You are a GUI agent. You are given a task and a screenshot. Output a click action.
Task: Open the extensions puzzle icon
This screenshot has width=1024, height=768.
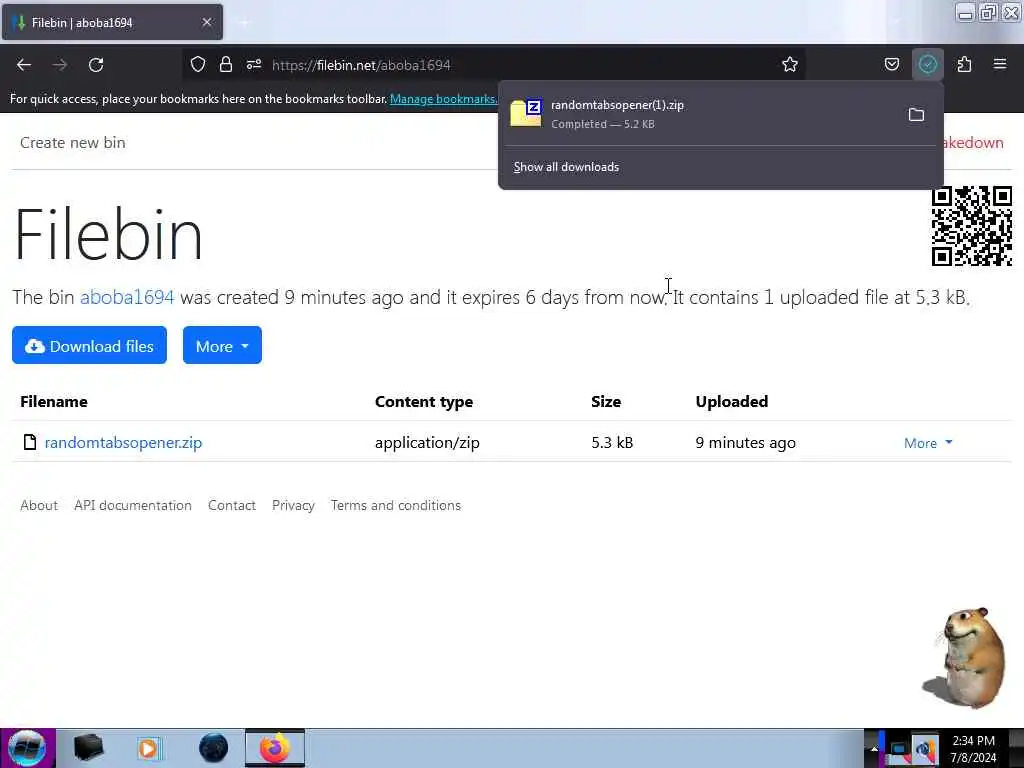965,64
